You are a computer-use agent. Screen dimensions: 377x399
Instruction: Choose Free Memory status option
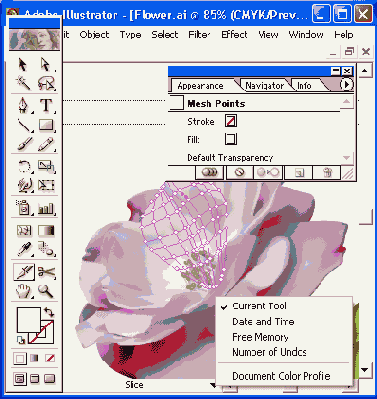260,337
